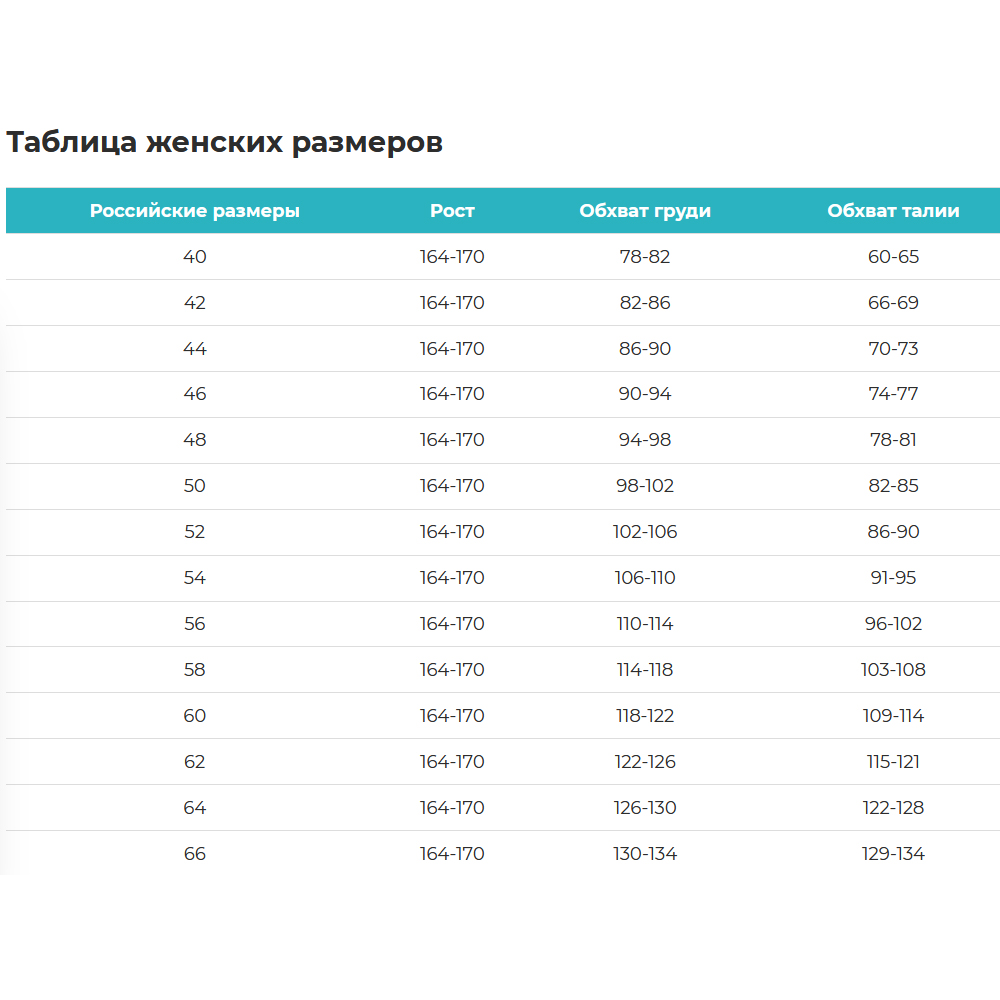Click waist value 82-85
The width and height of the screenshot is (1000, 1000).
893,486
